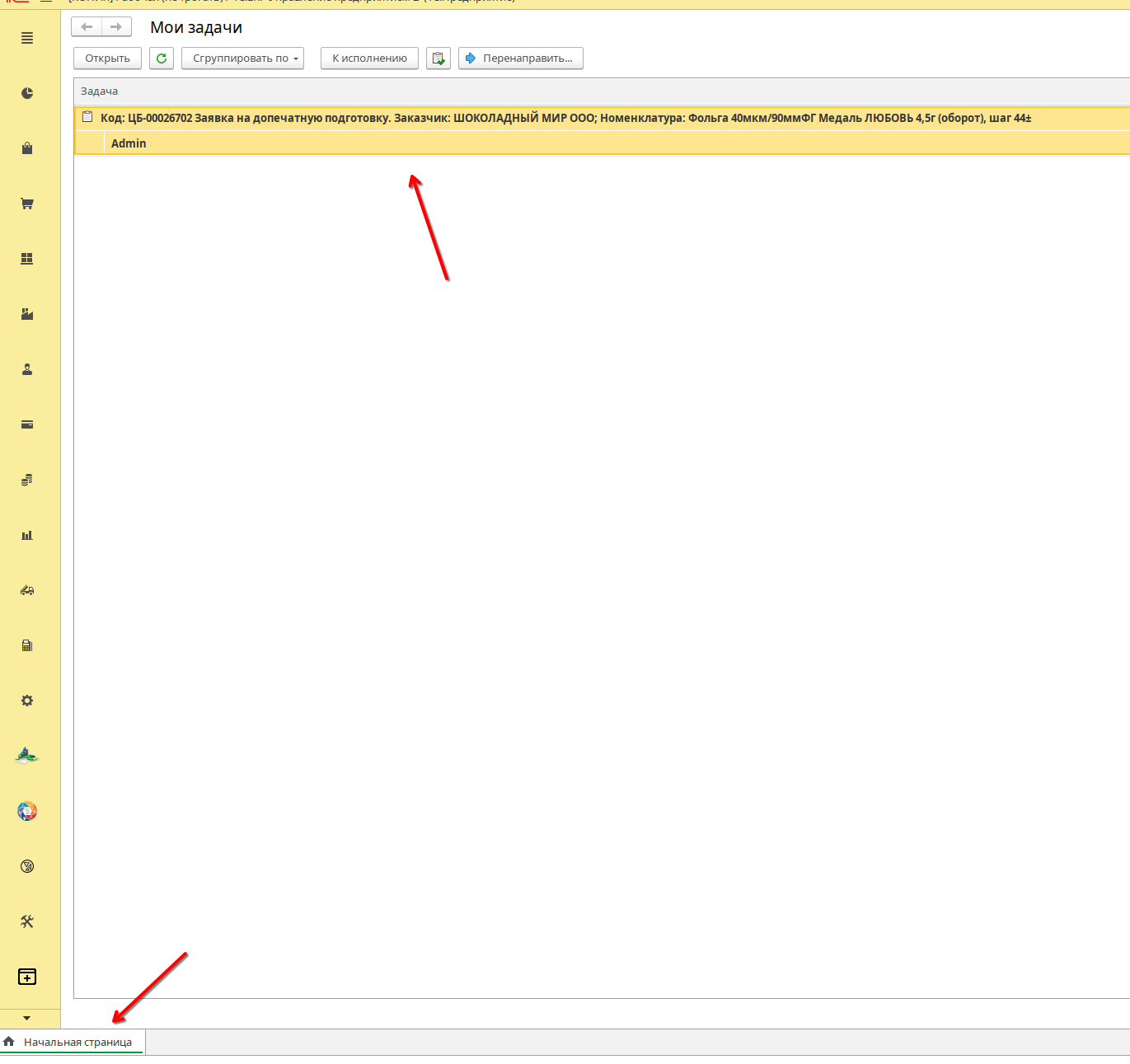Click the Перенаправить... button

[520, 59]
